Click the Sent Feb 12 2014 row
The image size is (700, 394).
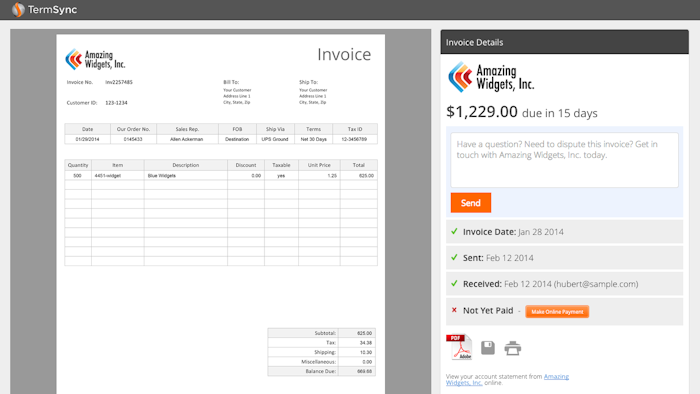[564, 257]
